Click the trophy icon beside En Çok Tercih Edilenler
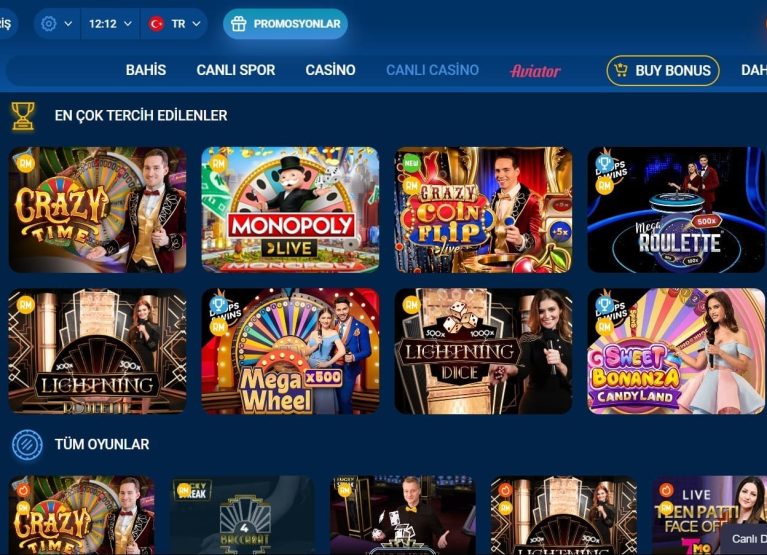This screenshot has width=767, height=555. (x=23, y=116)
